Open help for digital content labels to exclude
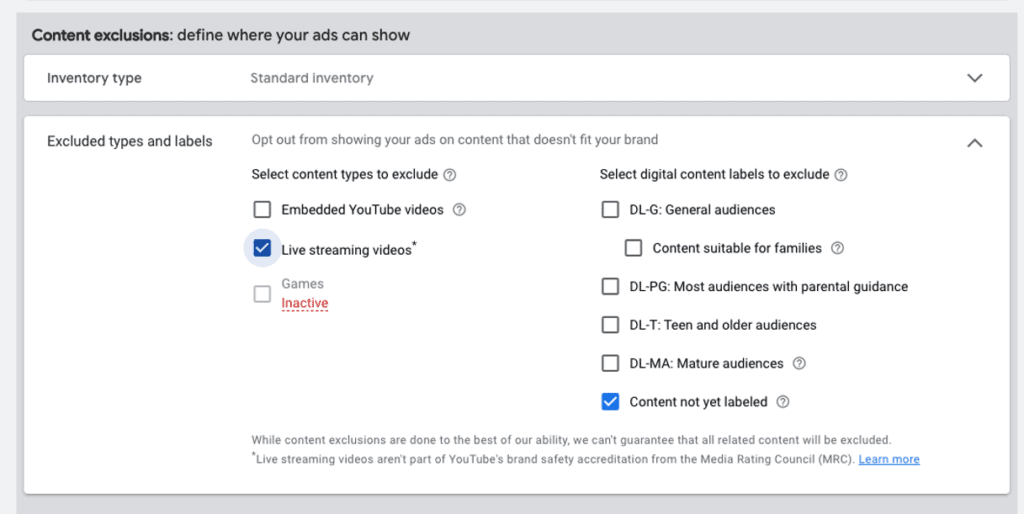1024x514 pixels. (x=841, y=175)
